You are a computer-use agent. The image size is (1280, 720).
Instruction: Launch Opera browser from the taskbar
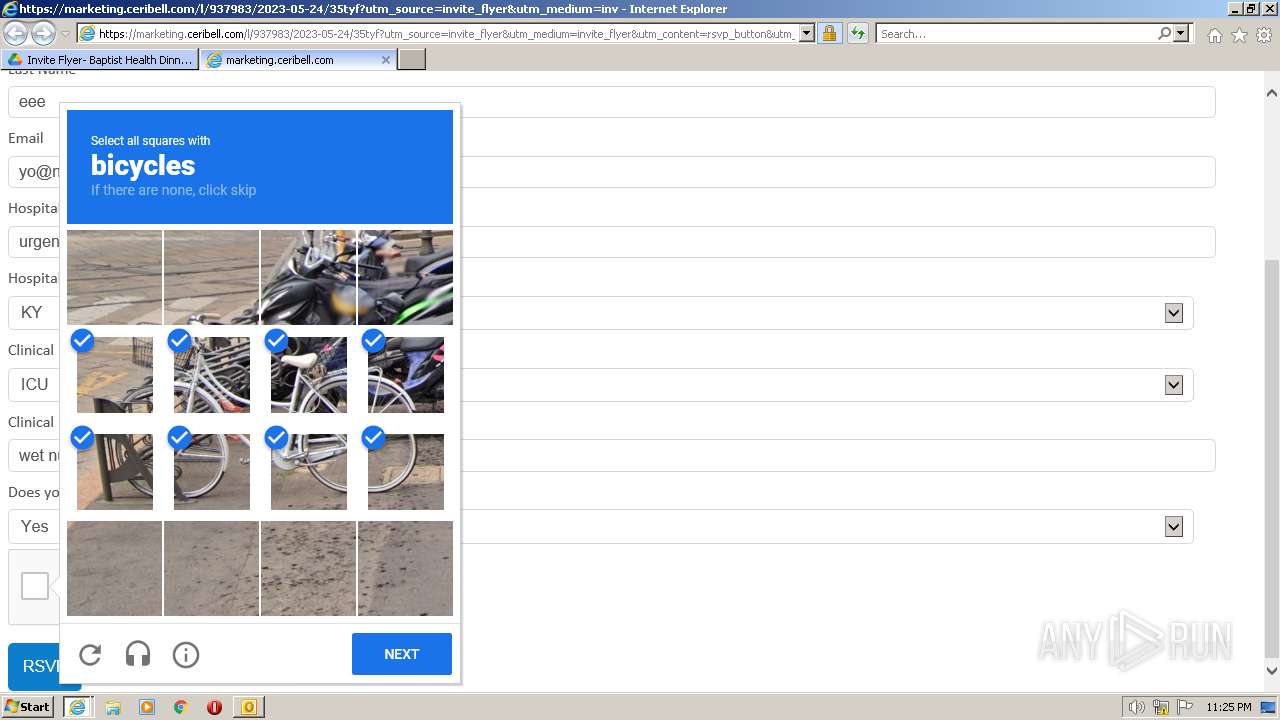(x=214, y=707)
